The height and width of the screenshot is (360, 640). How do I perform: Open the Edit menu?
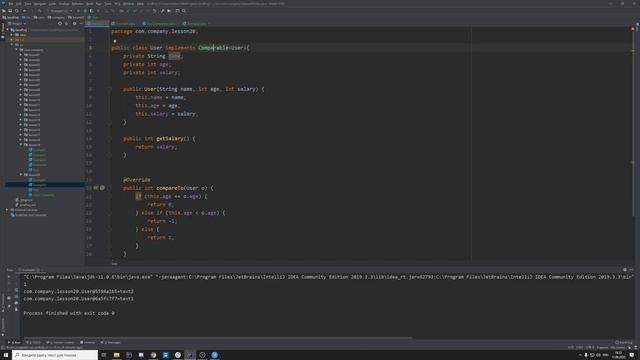(19, 4)
